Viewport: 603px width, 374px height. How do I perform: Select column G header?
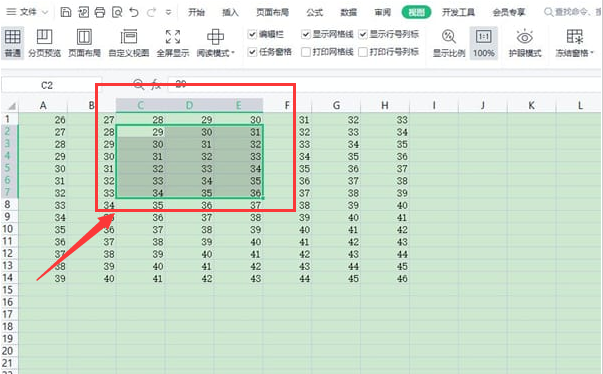(x=336, y=105)
